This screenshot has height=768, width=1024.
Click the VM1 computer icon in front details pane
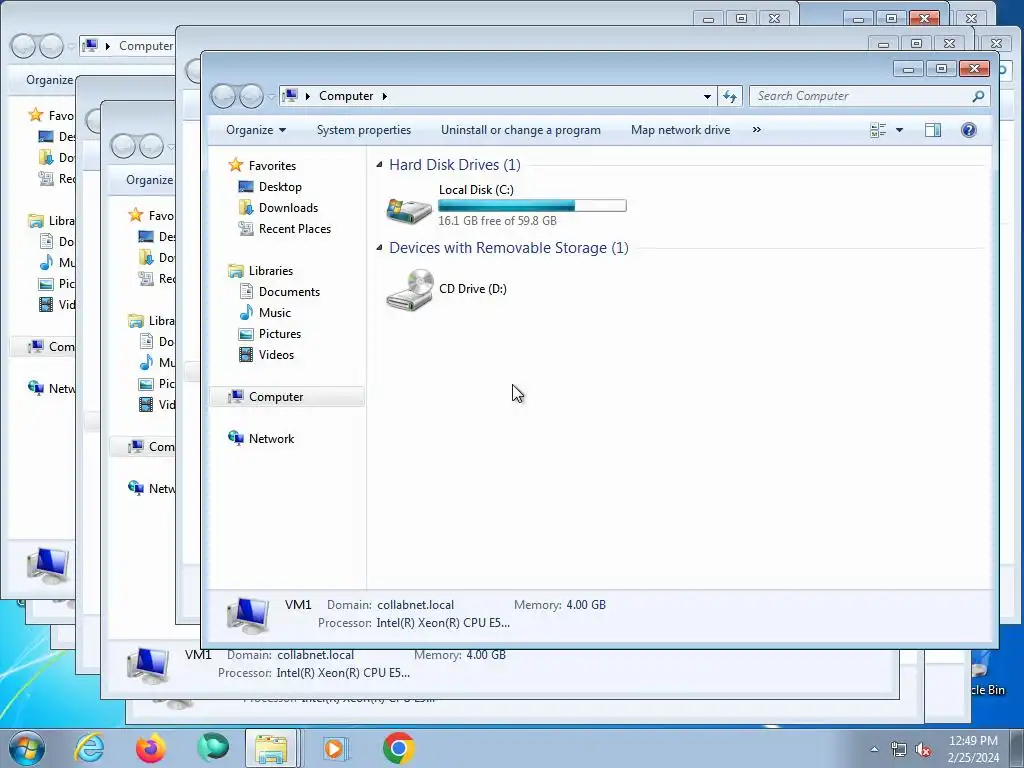pyautogui.click(x=248, y=615)
